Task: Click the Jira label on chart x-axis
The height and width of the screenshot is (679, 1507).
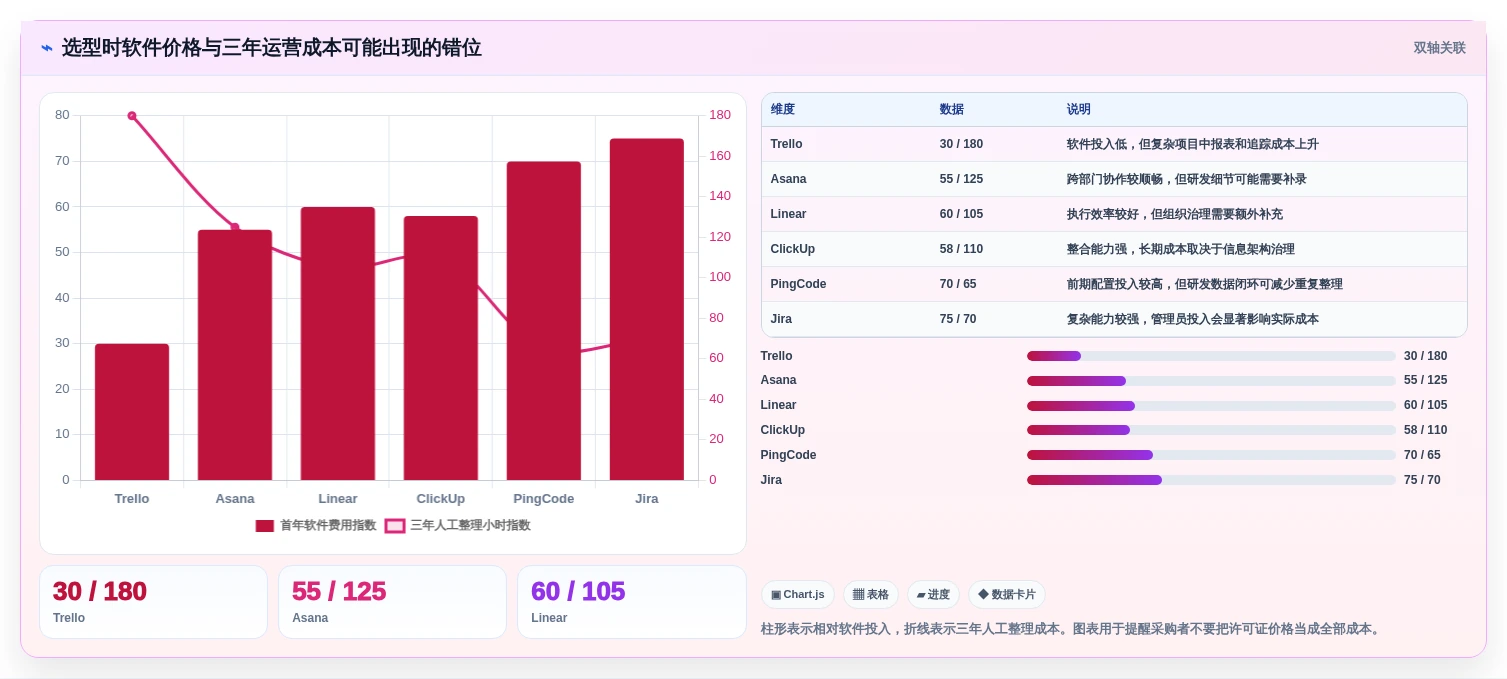Action: pyautogui.click(x=647, y=498)
